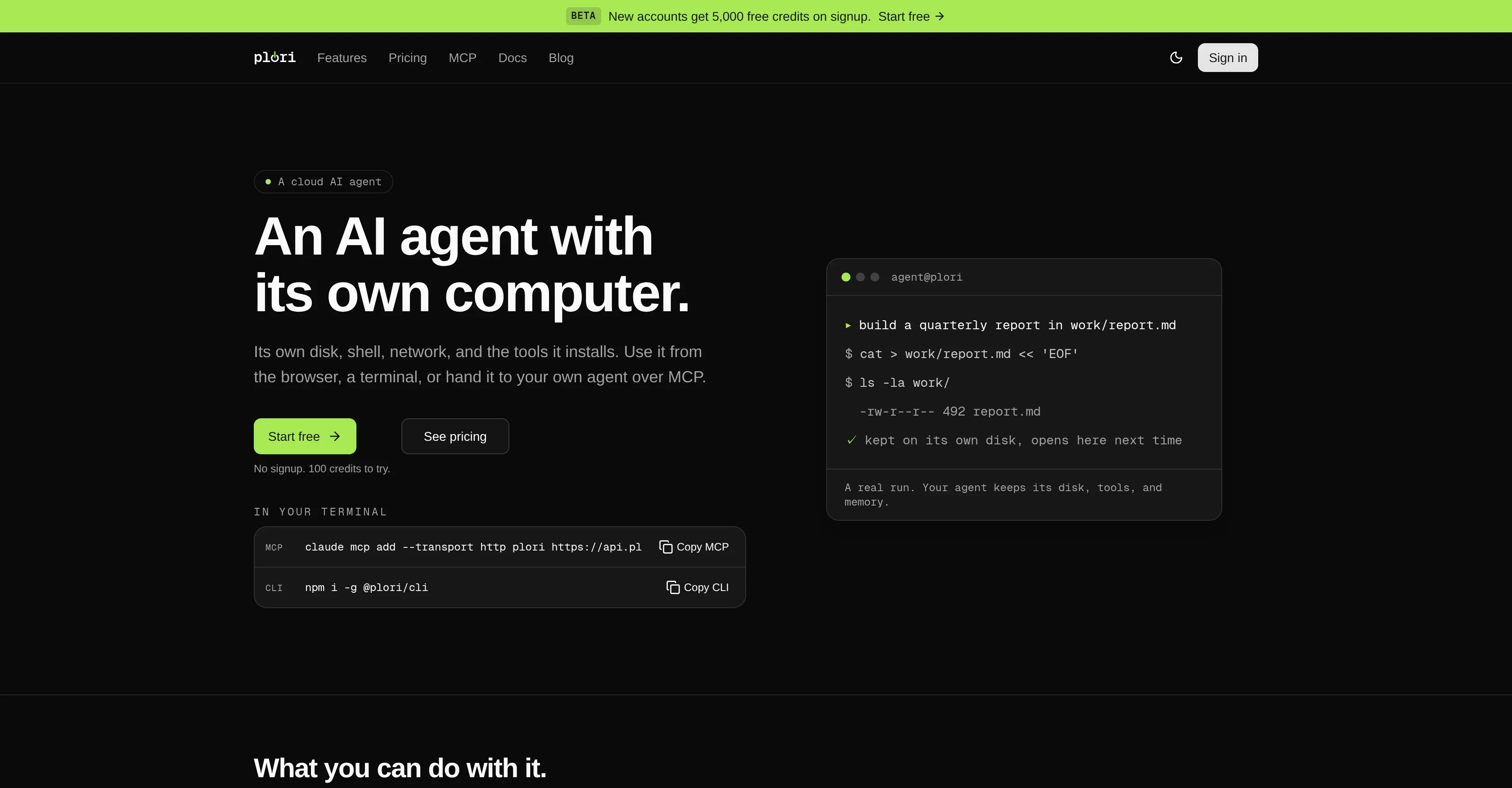The height and width of the screenshot is (788, 1512).
Task: Click the See pricing button
Action: pos(455,436)
